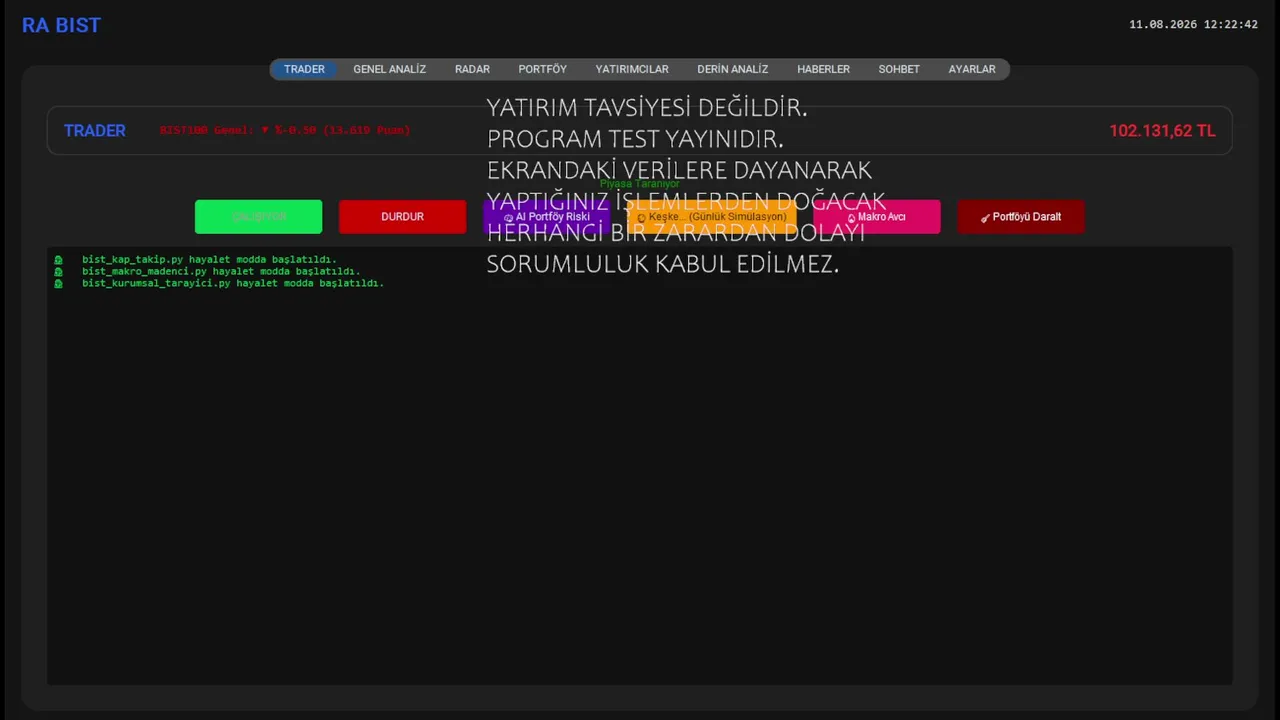Select log line 'bist_kurumsal_tarayici.py hayalet modda başlatıldı.'
Screen dimensions: 1280x720
point(233,284)
